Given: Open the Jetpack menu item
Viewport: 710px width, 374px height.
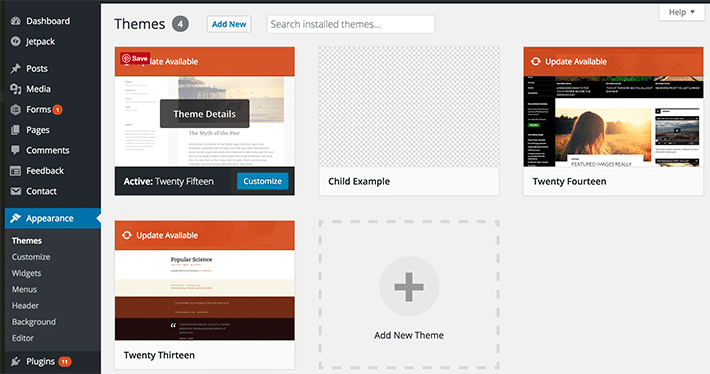Looking at the screenshot, I should (x=40, y=42).
